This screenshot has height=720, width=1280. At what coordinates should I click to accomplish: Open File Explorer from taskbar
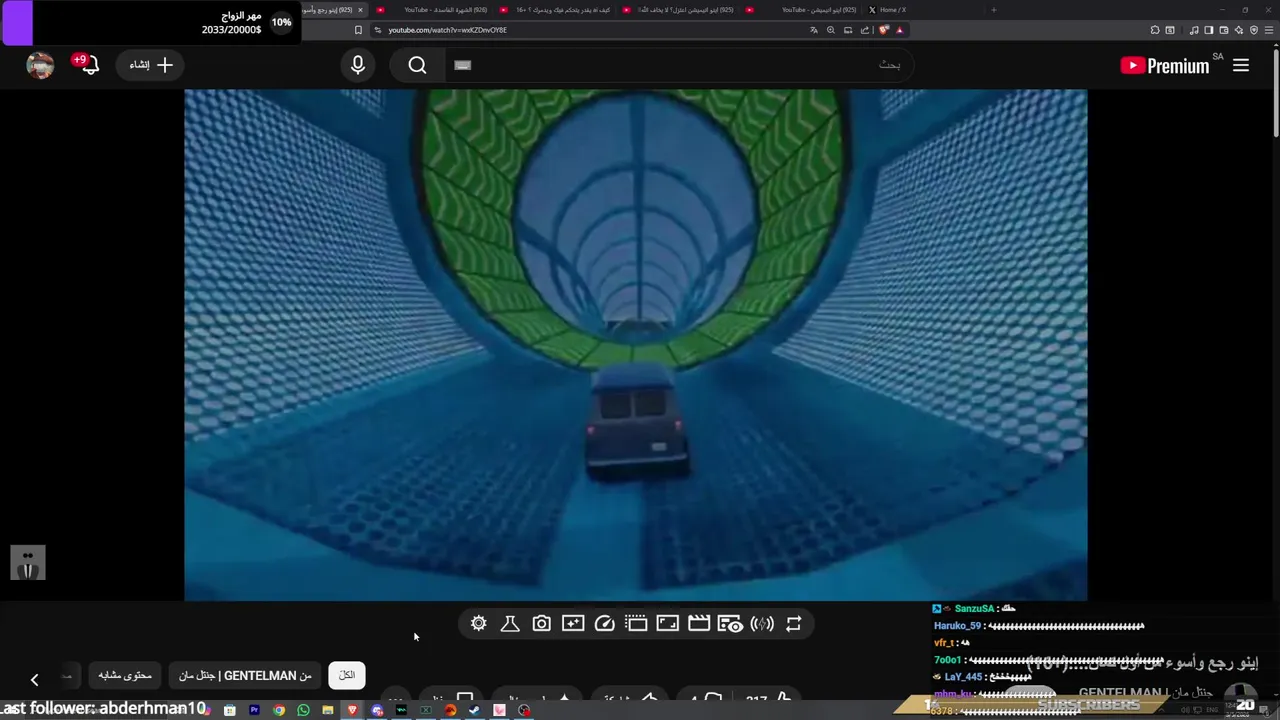(328, 710)
